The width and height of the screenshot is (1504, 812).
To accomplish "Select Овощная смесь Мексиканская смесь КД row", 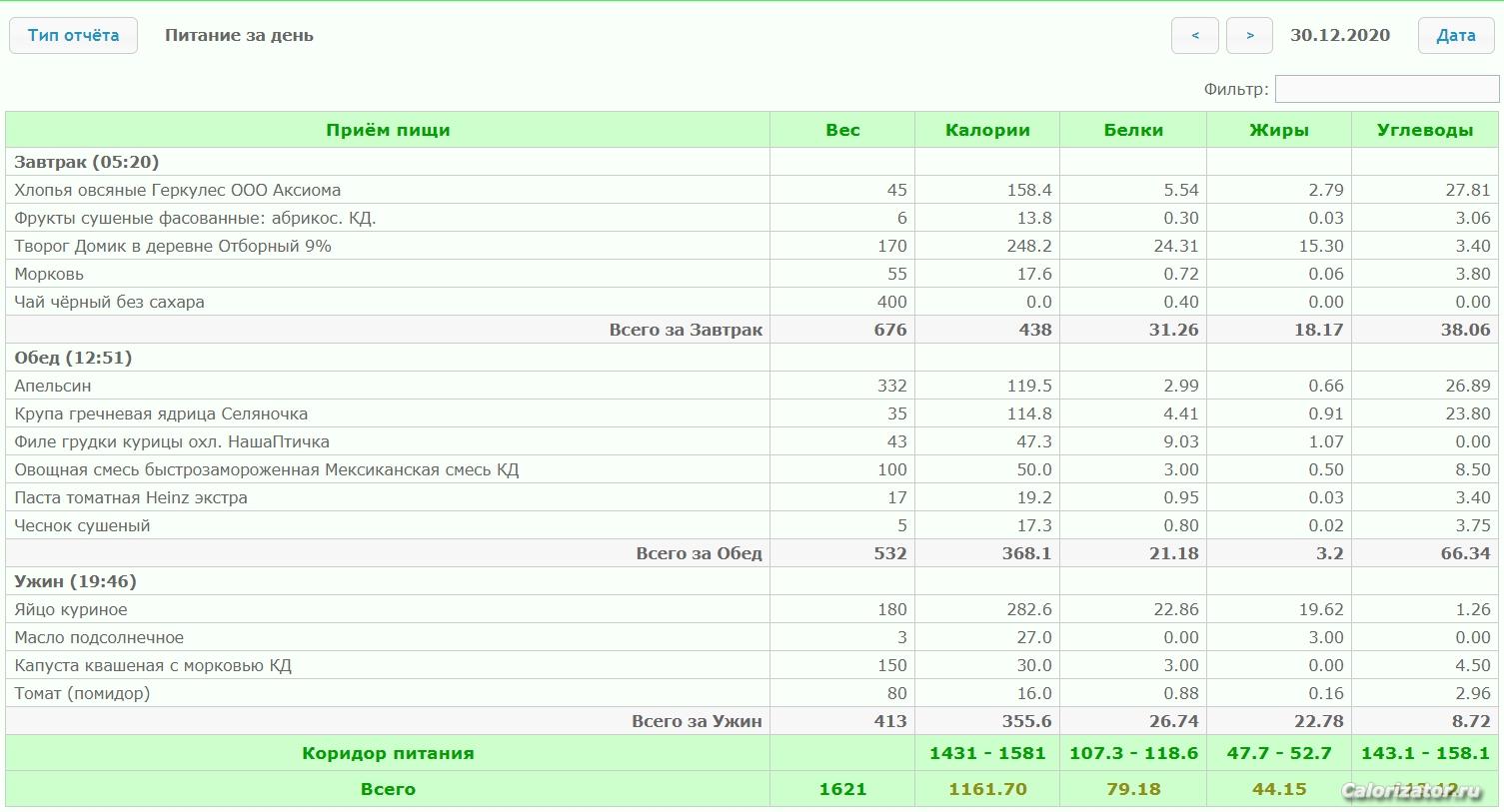I will [752, 469].
